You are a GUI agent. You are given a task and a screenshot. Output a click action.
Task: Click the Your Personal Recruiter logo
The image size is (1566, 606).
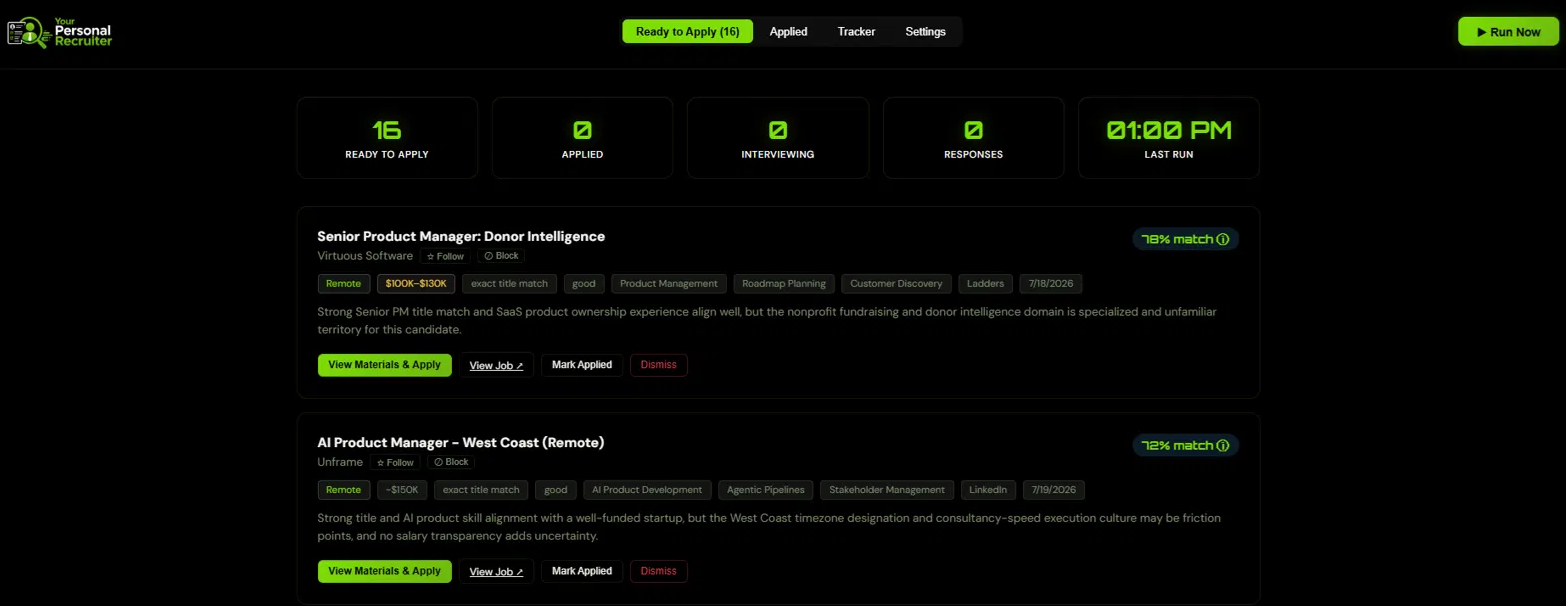[60, 33]
